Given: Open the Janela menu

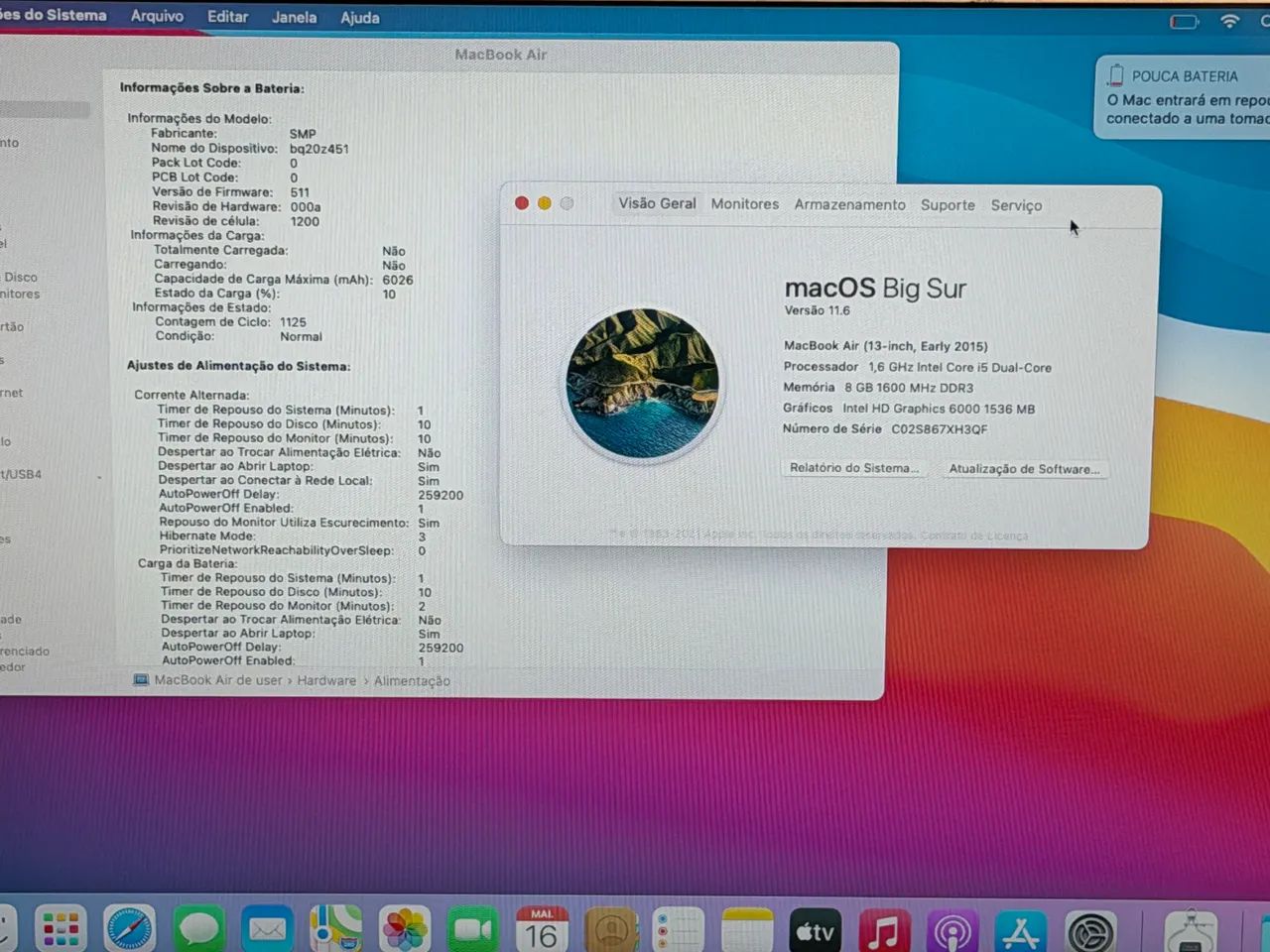Looking at the screenshot, I should (294, 17).
